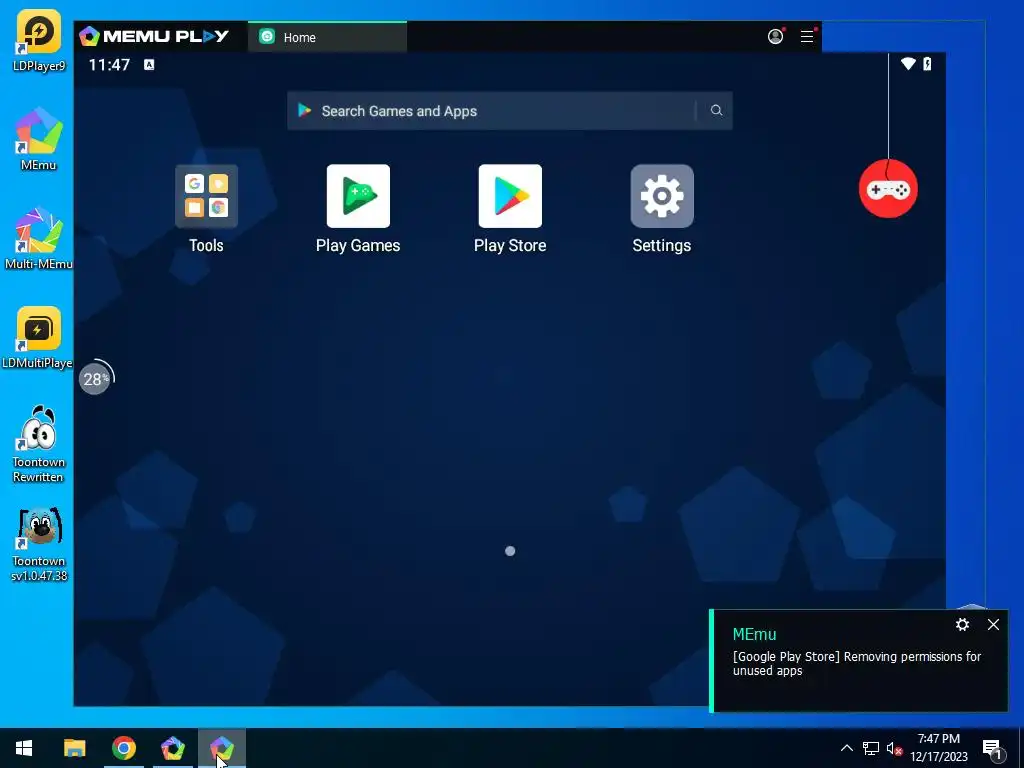Dismiss the MEmu notification popup
The image size is (1024, 768).
point(993,624)
